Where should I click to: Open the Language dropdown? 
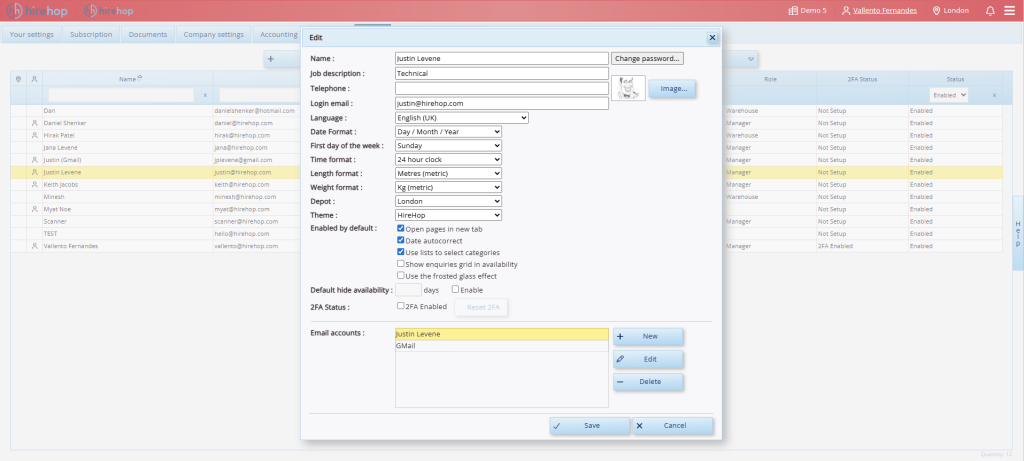coord(462,118)
